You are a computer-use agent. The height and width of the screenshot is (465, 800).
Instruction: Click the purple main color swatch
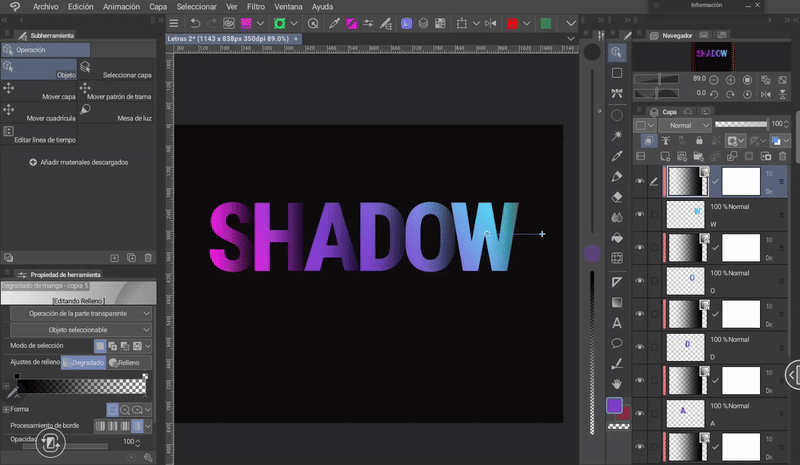pos(616,406)
